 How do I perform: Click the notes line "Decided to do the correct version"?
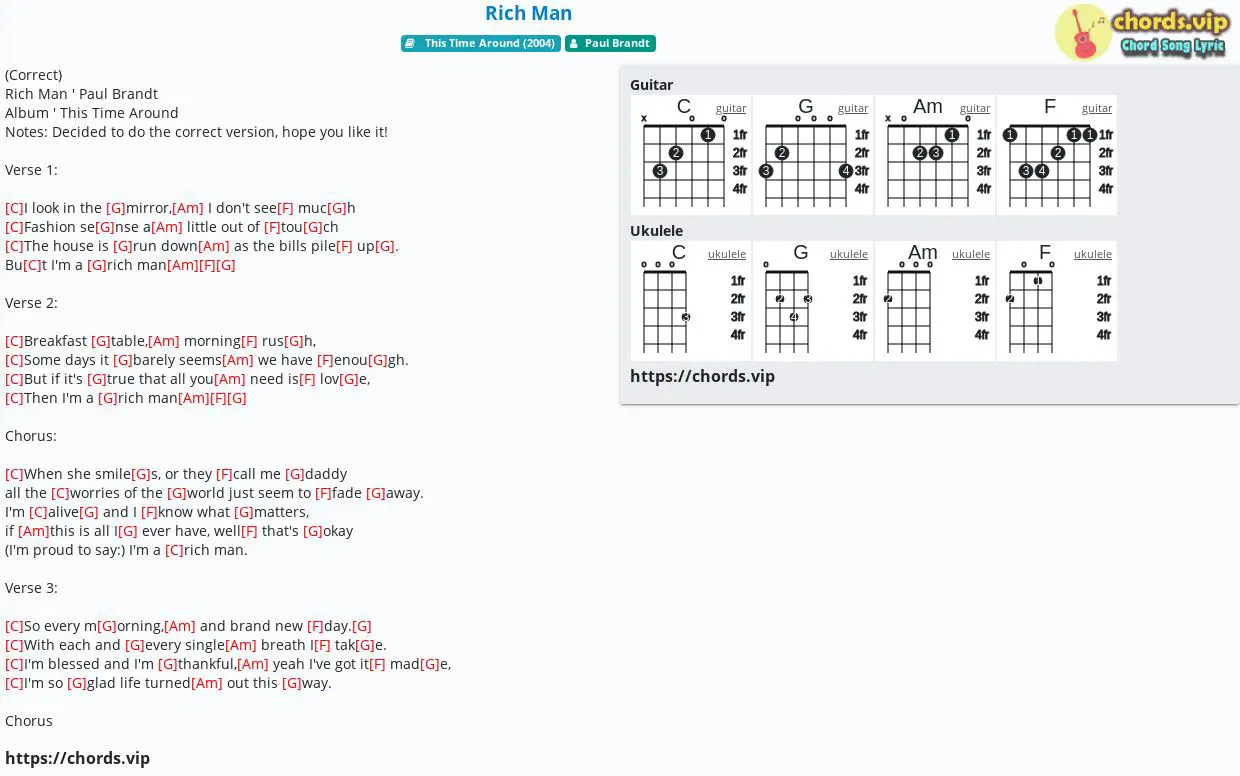tap(196, 132)
